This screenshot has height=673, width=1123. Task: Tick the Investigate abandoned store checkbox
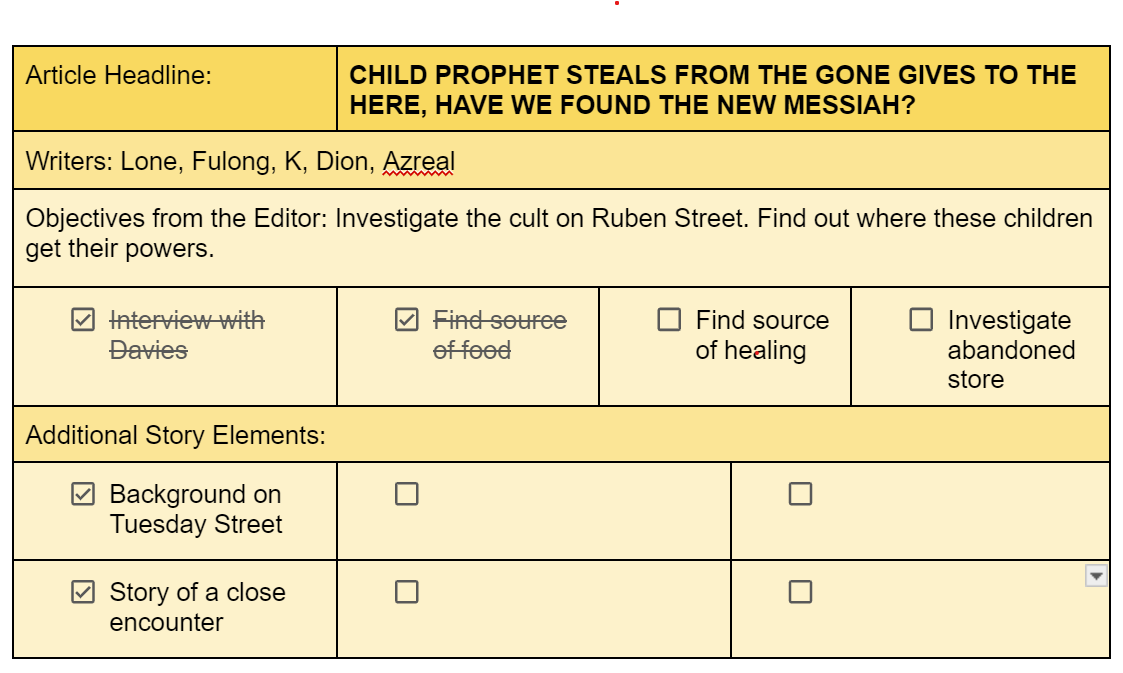pyautogui.click(x=921, y=319)
